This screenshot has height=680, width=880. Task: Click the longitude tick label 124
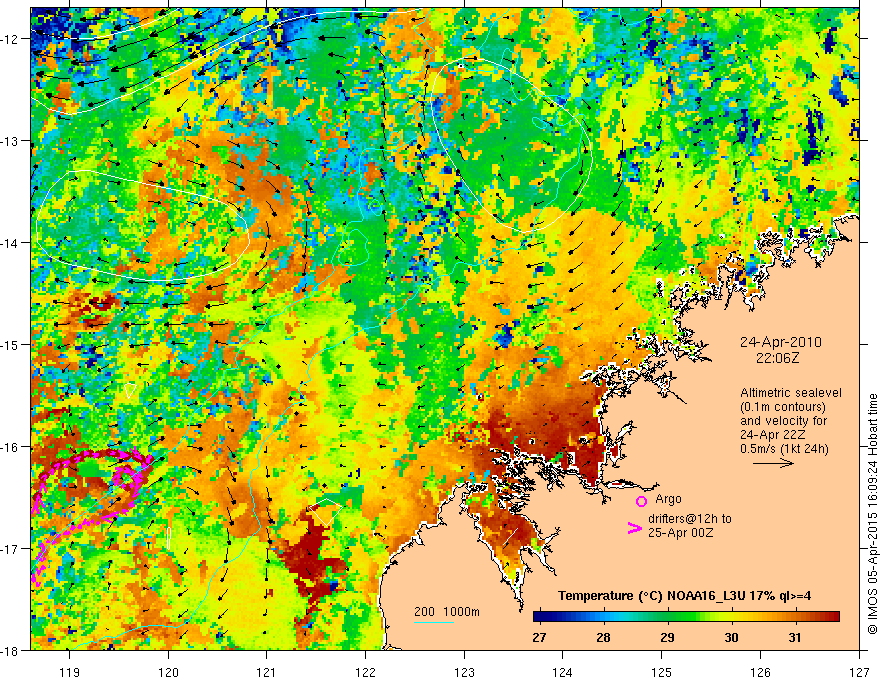[x=563, y=673]
